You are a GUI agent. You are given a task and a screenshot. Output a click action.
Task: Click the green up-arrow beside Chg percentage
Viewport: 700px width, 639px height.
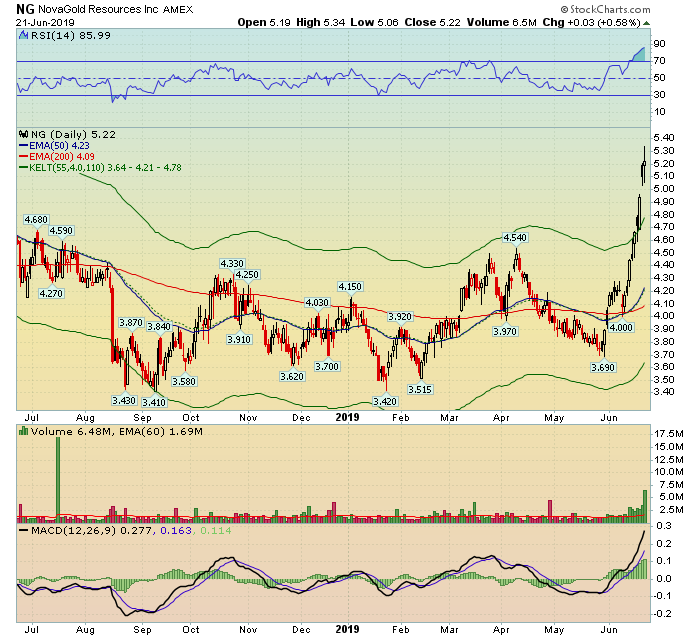646,23
